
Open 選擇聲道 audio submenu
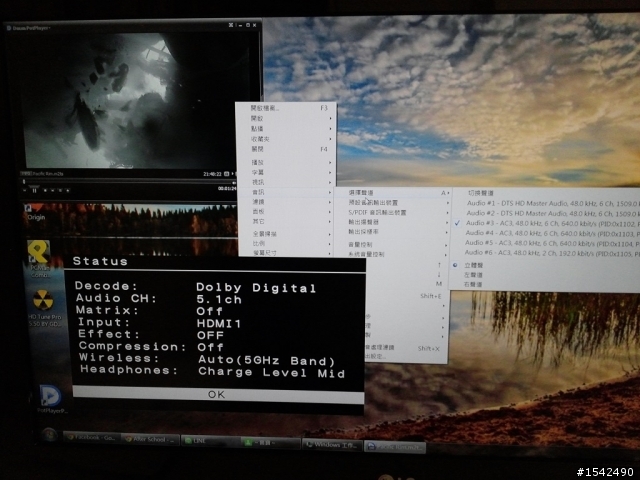tap(393, 192)
